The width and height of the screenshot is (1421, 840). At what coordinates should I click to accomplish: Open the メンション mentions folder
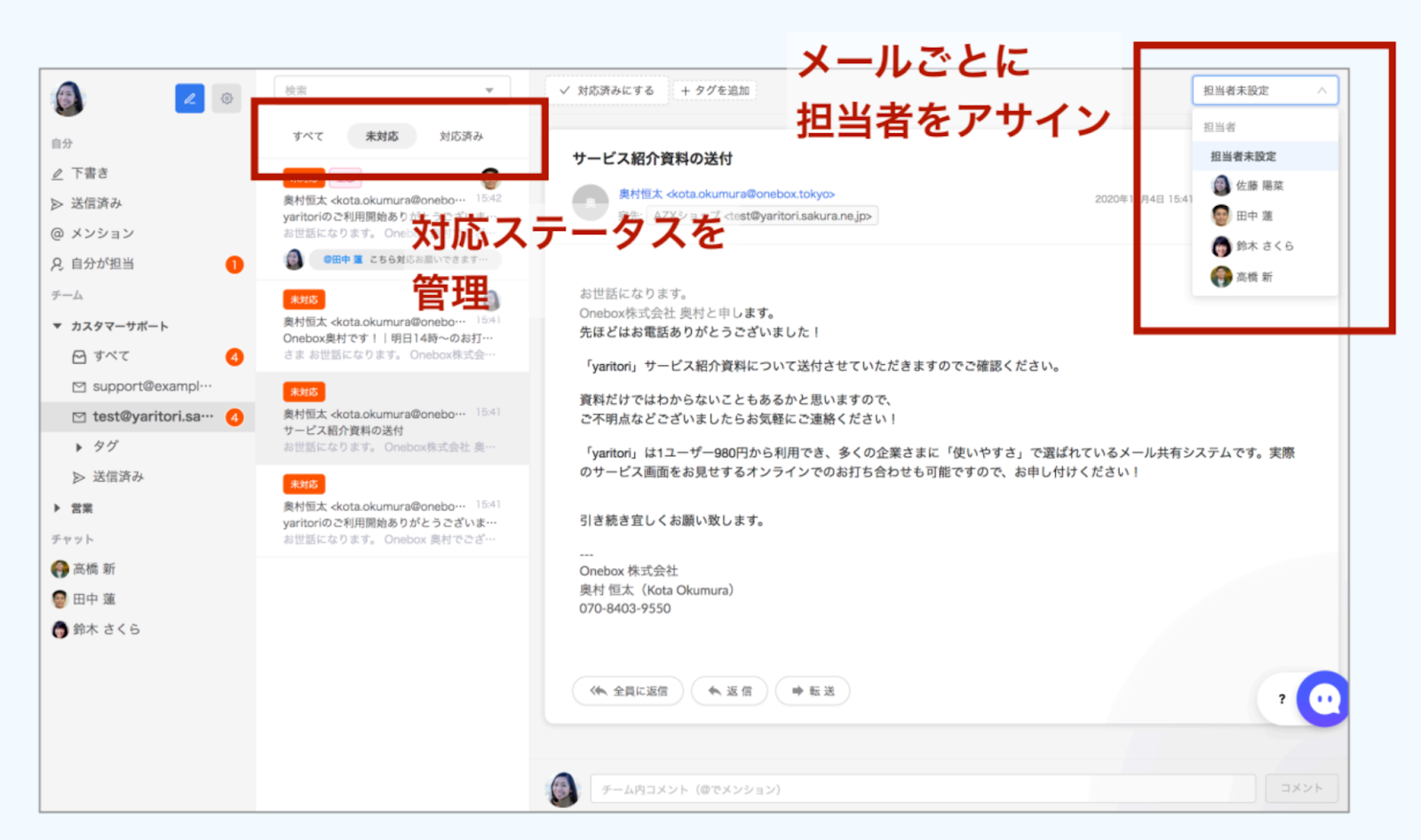pos(101,234)
